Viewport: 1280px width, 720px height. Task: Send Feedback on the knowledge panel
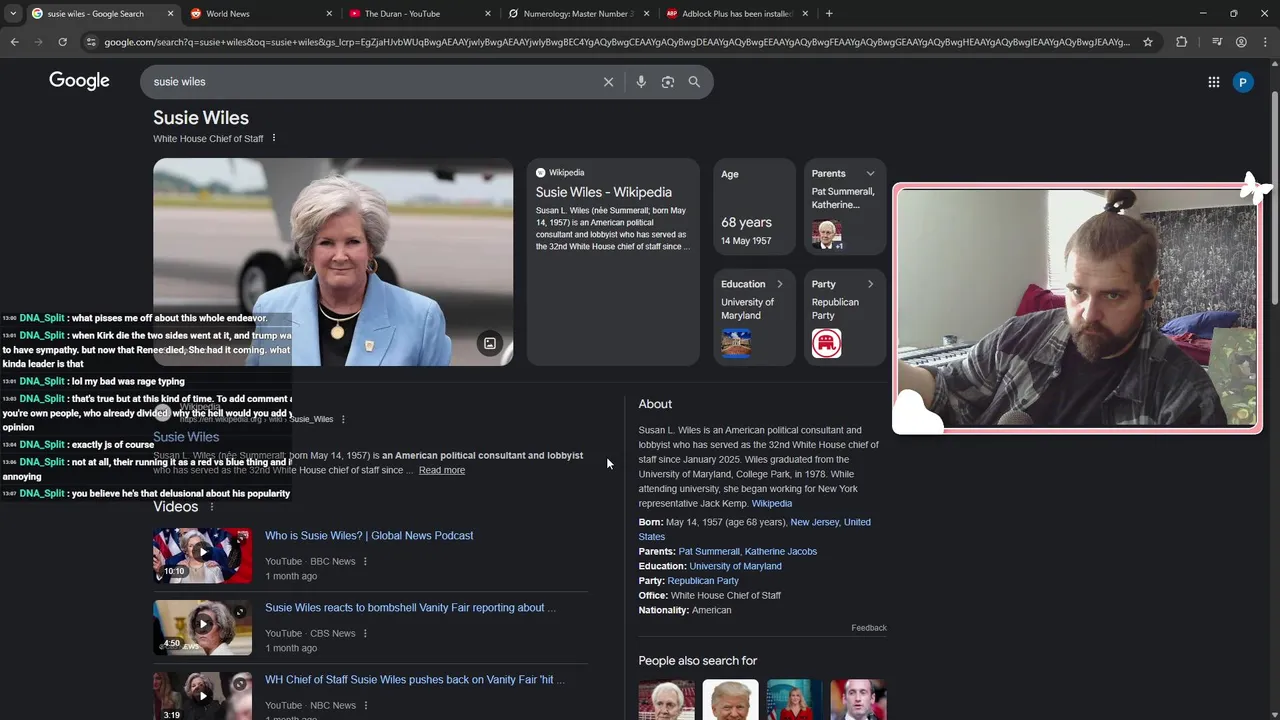click(869, 628)
